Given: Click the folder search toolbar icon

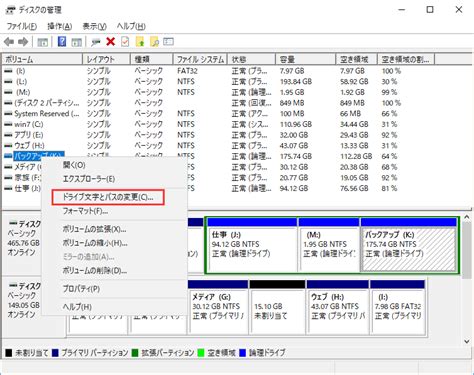Looking at the screenshot, I should (x=154, y=42).
